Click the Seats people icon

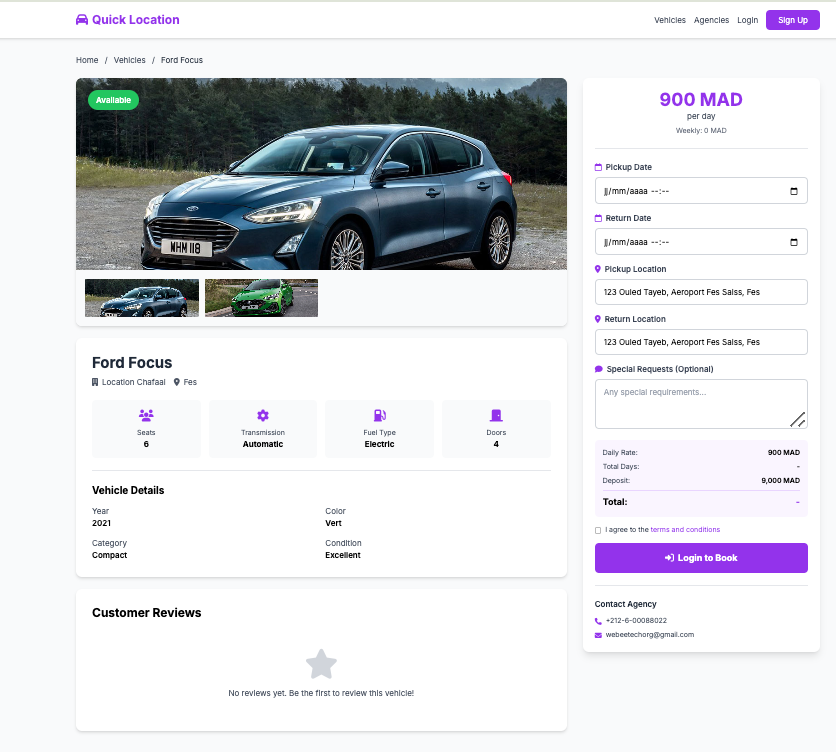146,415
